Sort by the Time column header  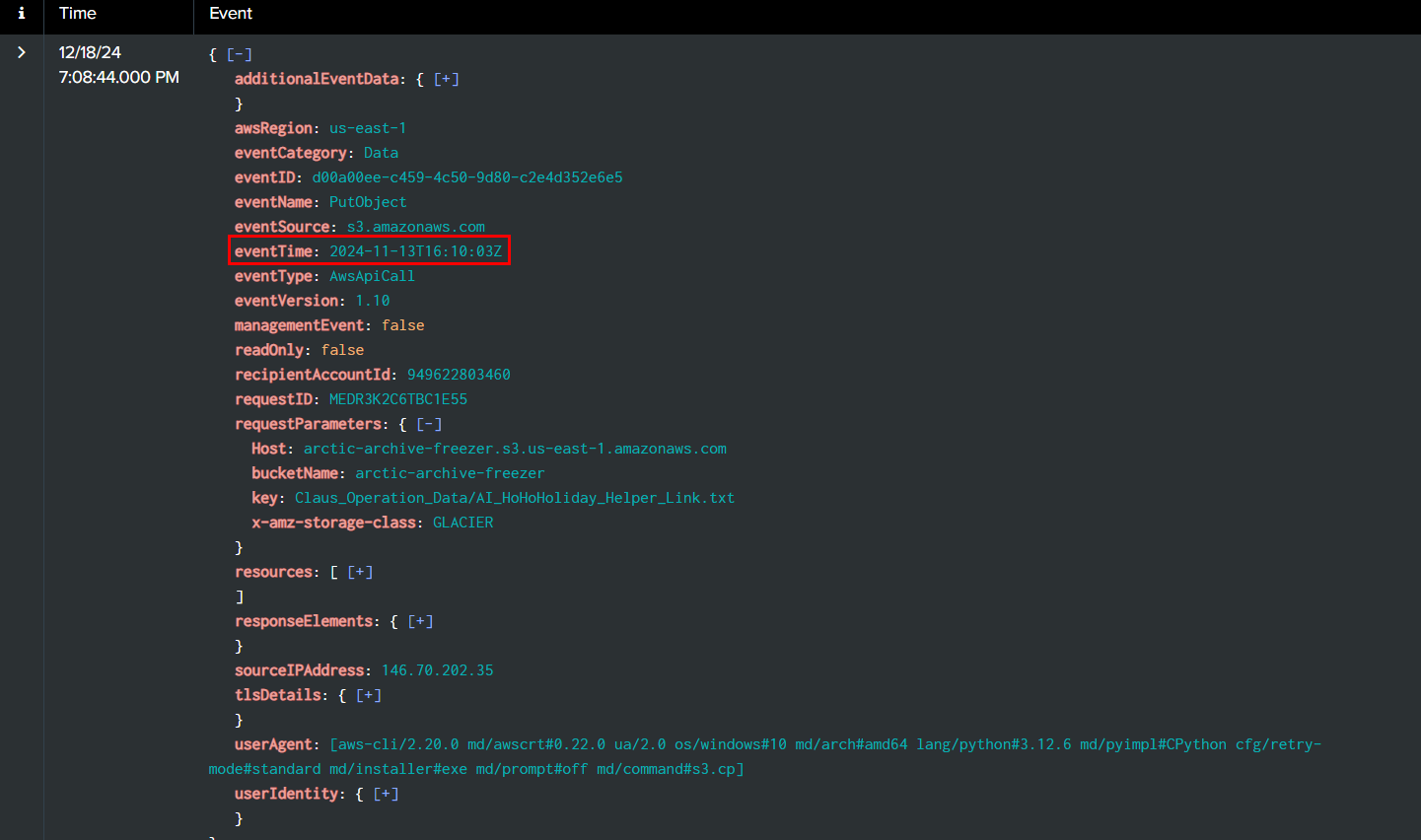point(78,14)
